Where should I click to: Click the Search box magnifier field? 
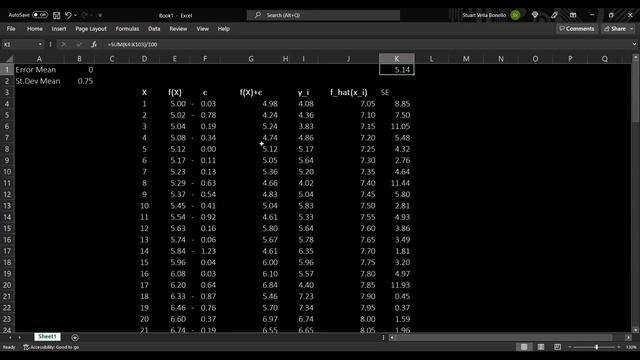coord(323,15)
